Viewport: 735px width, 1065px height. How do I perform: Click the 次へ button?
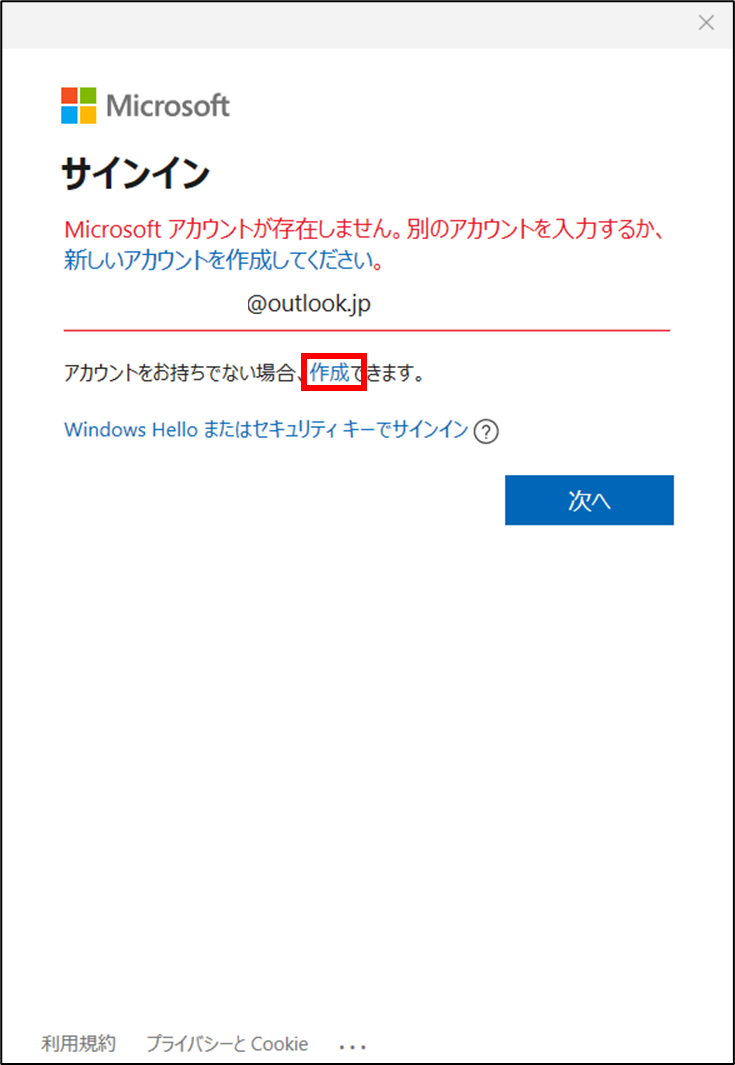point(589,500)
